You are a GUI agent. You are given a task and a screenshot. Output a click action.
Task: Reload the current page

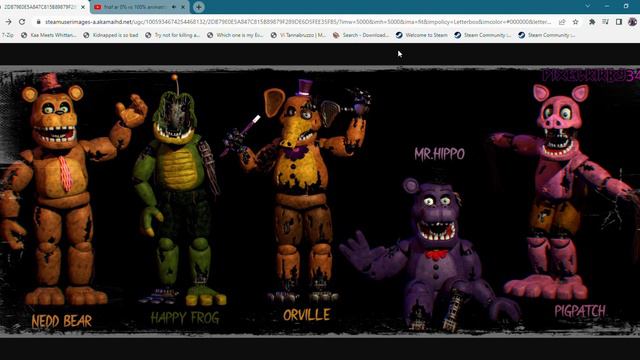point(22,22)
